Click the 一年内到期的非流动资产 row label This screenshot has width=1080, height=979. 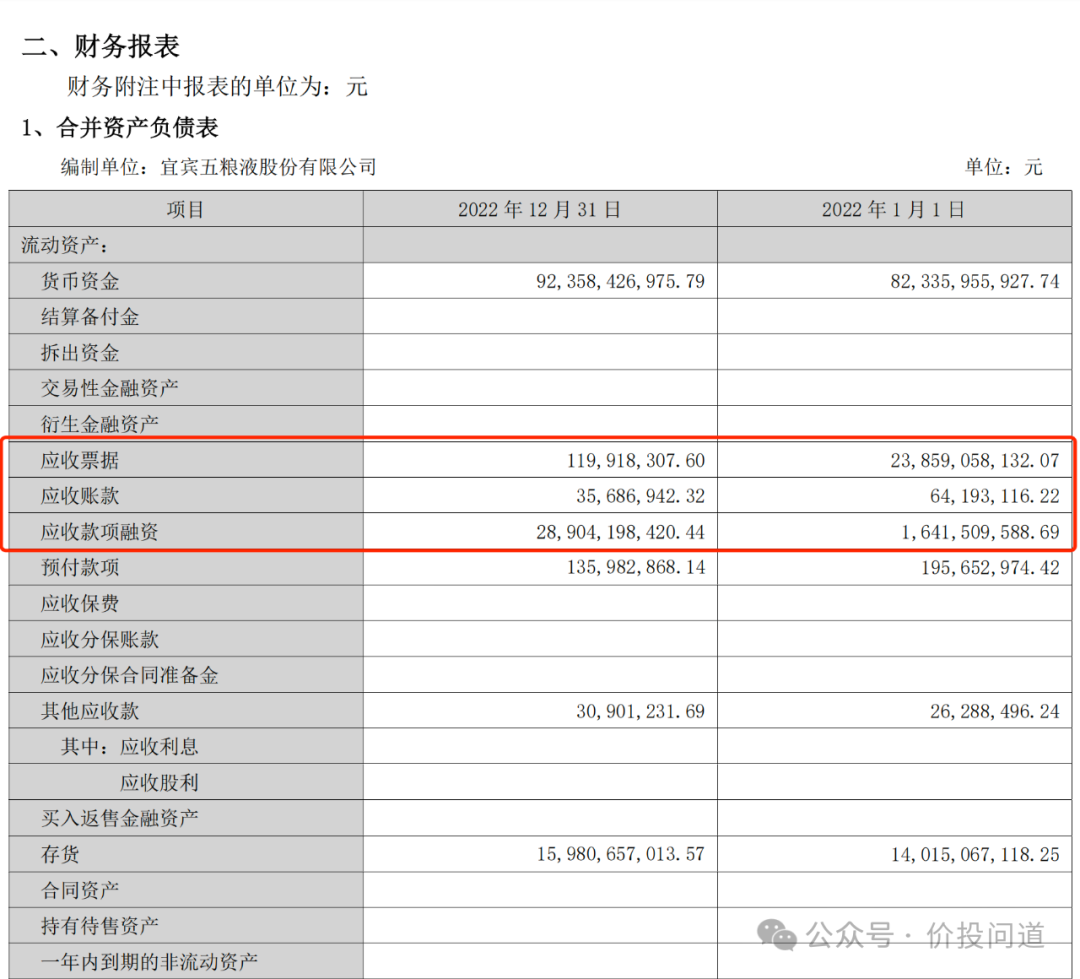pyautogui.click(x=149, y=961)
